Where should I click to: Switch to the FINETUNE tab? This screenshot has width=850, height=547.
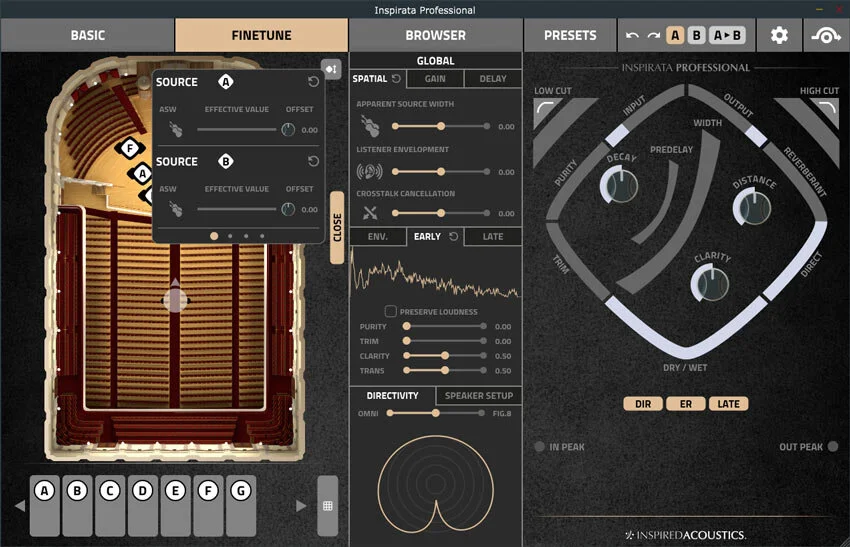click(261, 35)
